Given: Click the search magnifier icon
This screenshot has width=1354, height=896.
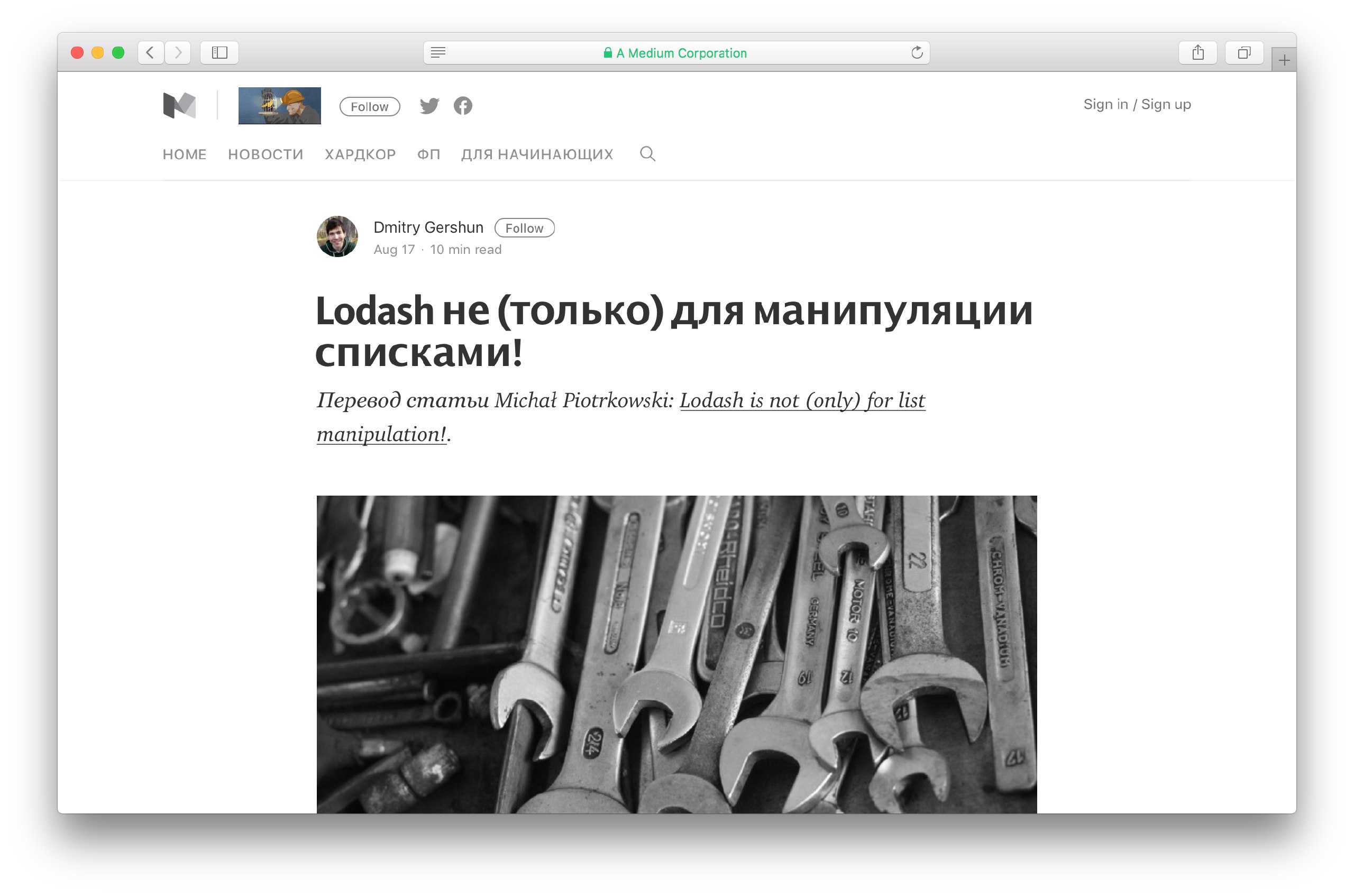Looking at the screenshot, I should point(647,154).
